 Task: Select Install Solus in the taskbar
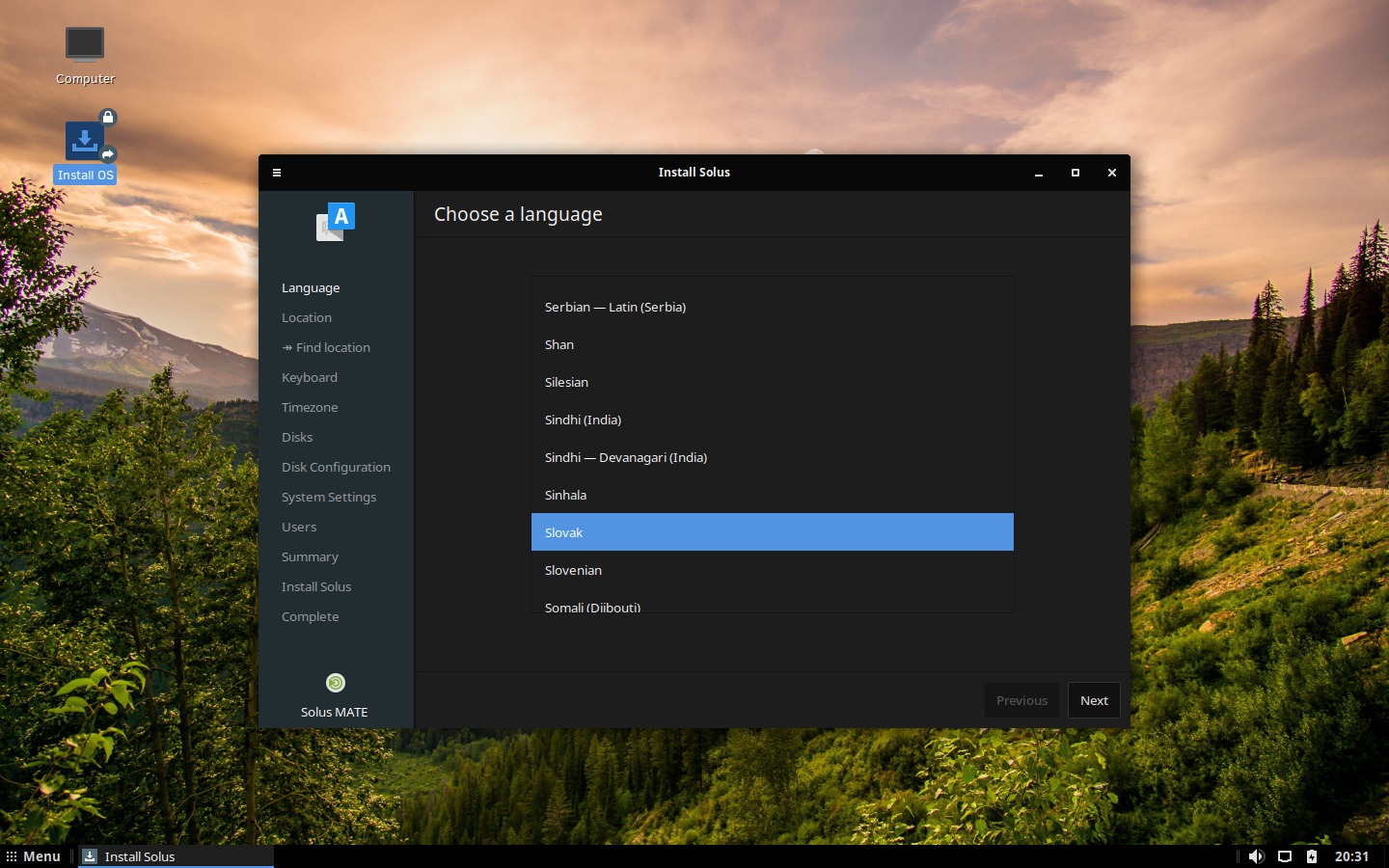pos(176,856)
